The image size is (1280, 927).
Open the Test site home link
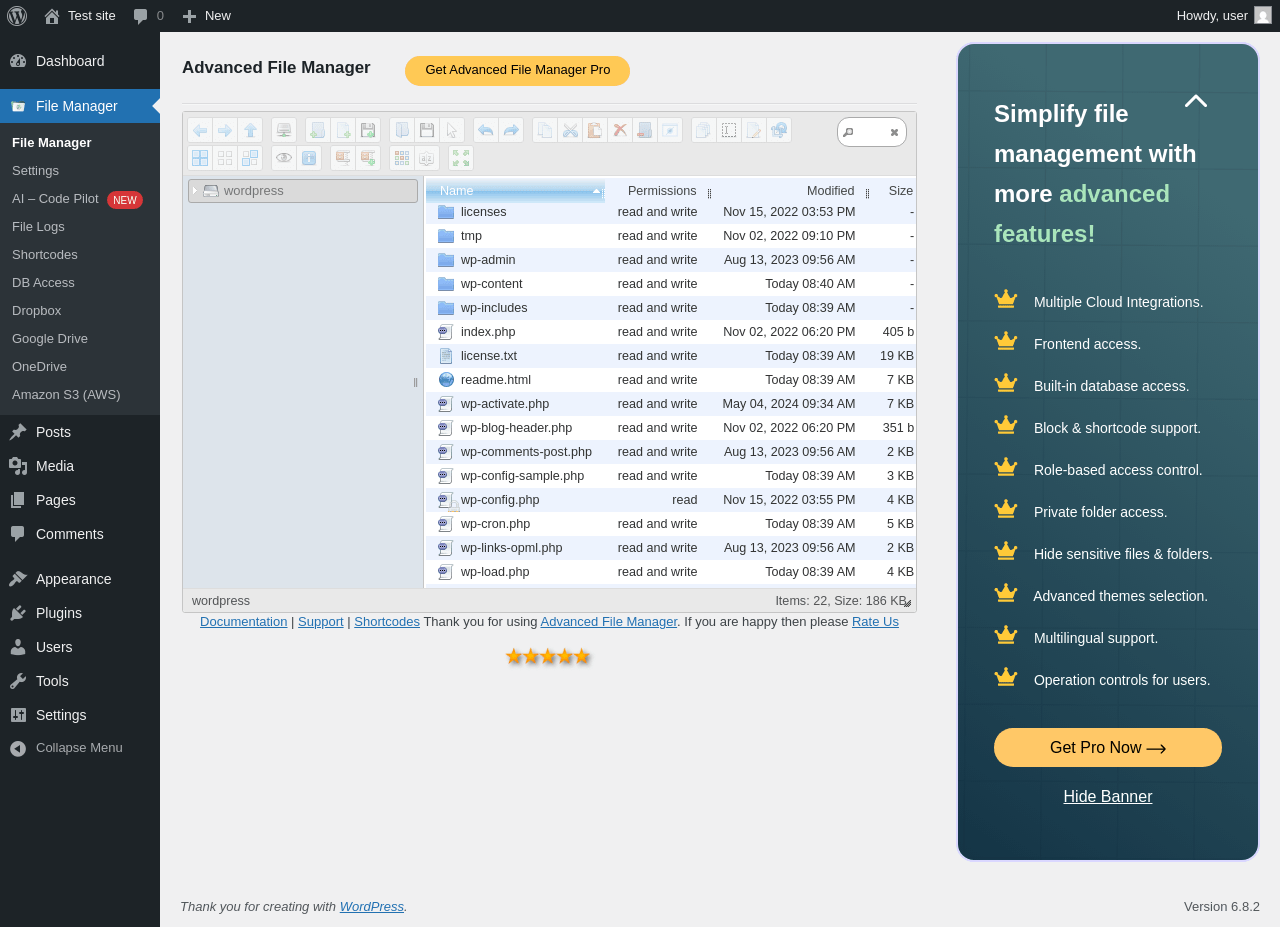[79, 16]
